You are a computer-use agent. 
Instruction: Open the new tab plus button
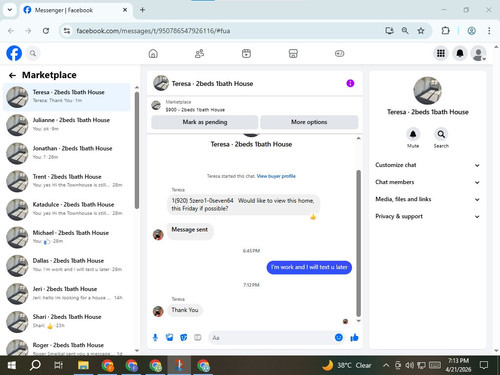(x=142, y=10)
